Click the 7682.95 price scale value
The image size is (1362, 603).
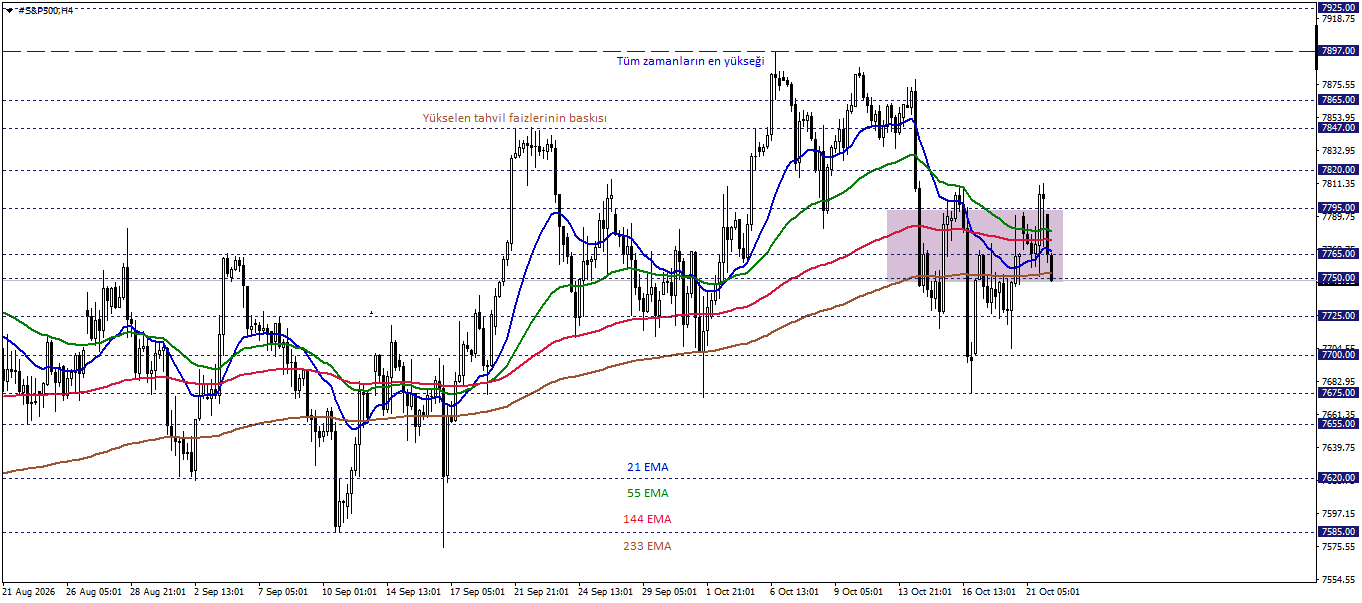(x=1338, y=382)
